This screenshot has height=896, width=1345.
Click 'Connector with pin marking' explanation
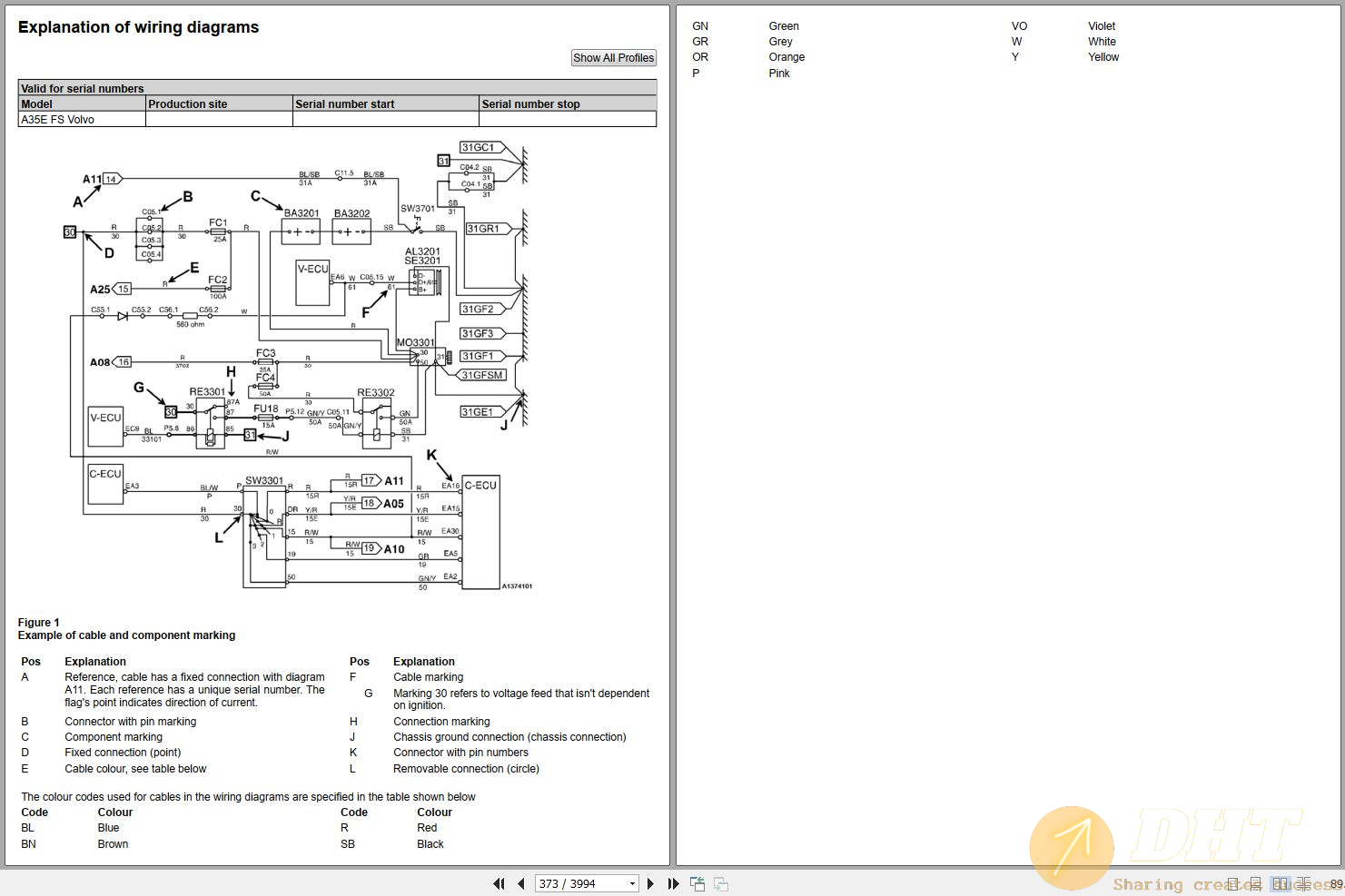click(x=131, y=722)
